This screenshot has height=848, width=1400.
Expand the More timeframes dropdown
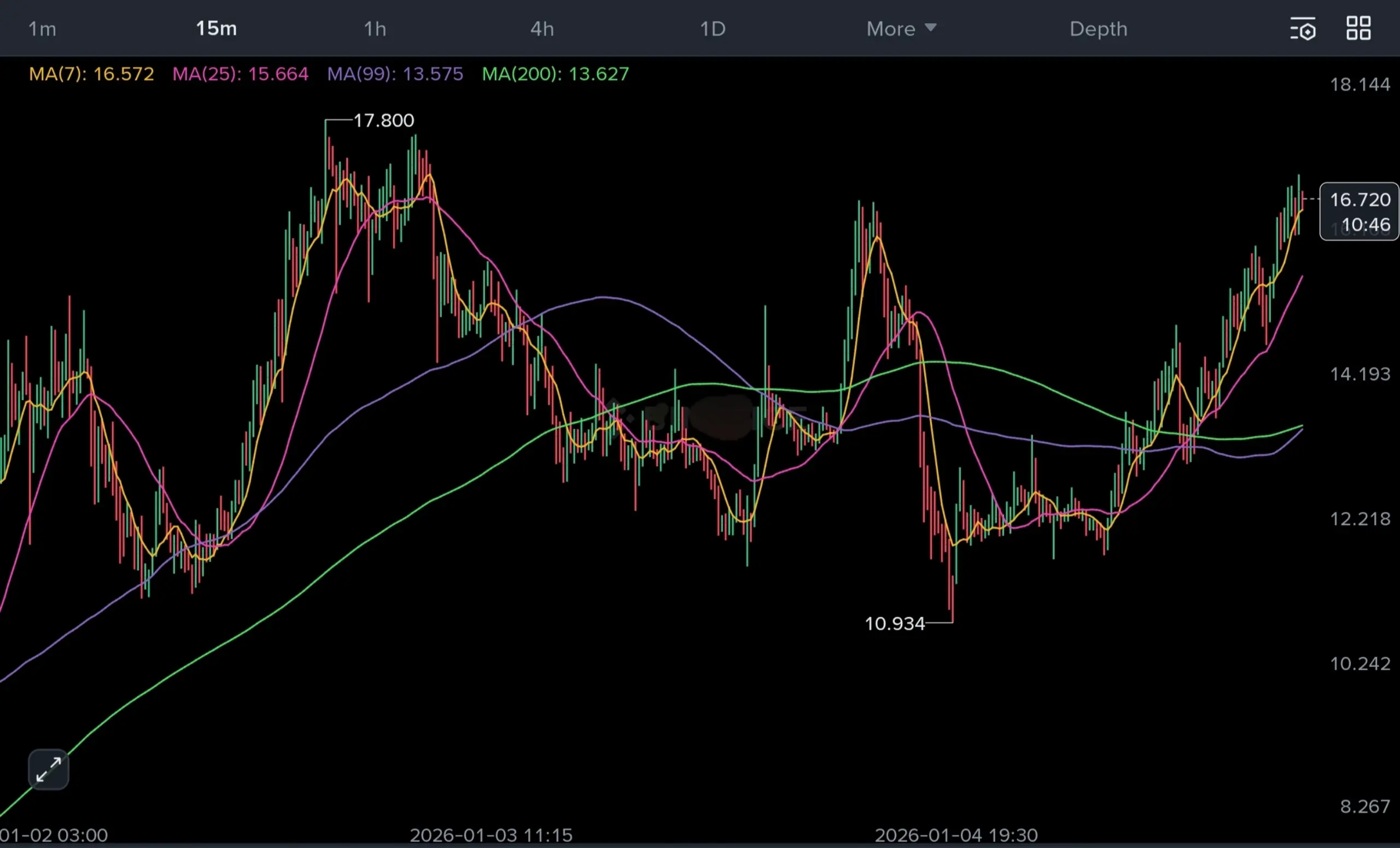tap(890, 29)
